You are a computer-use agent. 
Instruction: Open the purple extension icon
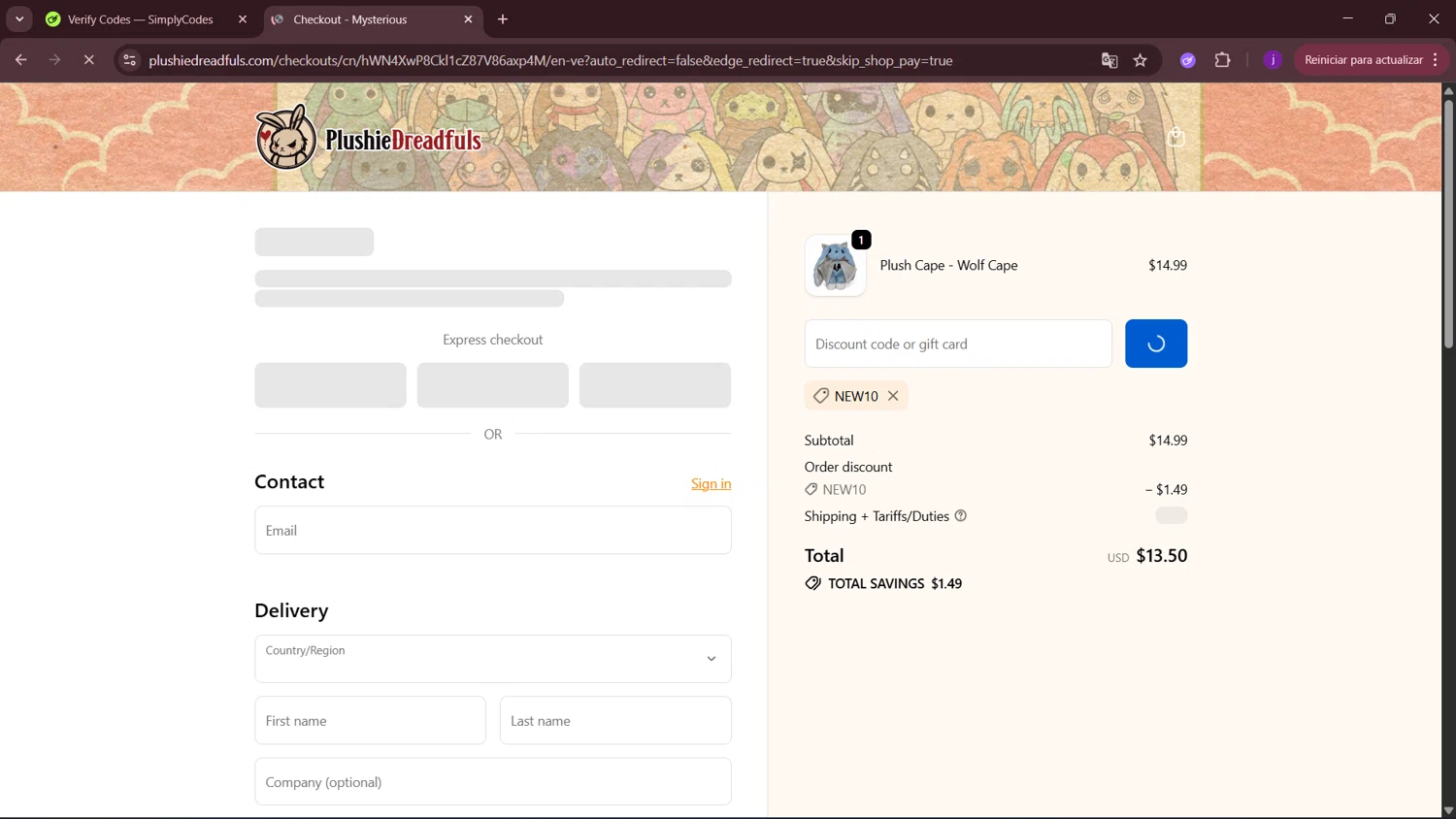click(1187, 60)
